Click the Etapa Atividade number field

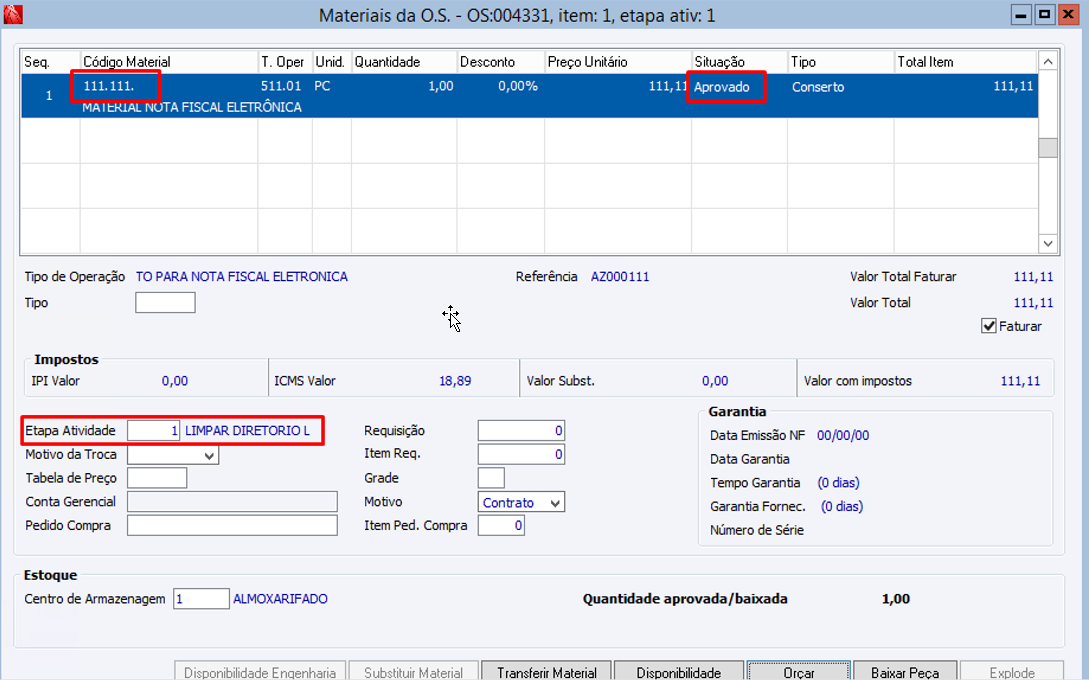153,431
